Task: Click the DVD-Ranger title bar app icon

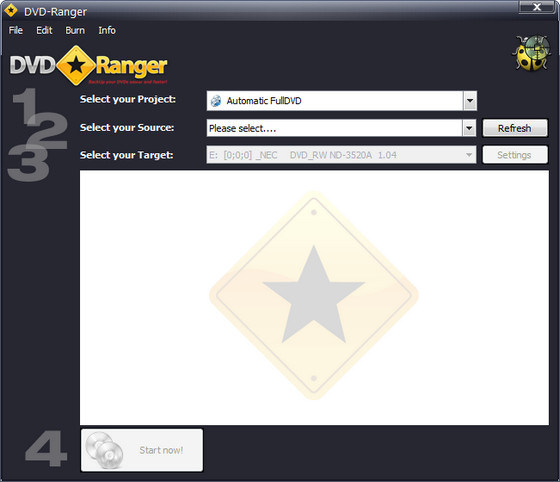Action: 11,10
